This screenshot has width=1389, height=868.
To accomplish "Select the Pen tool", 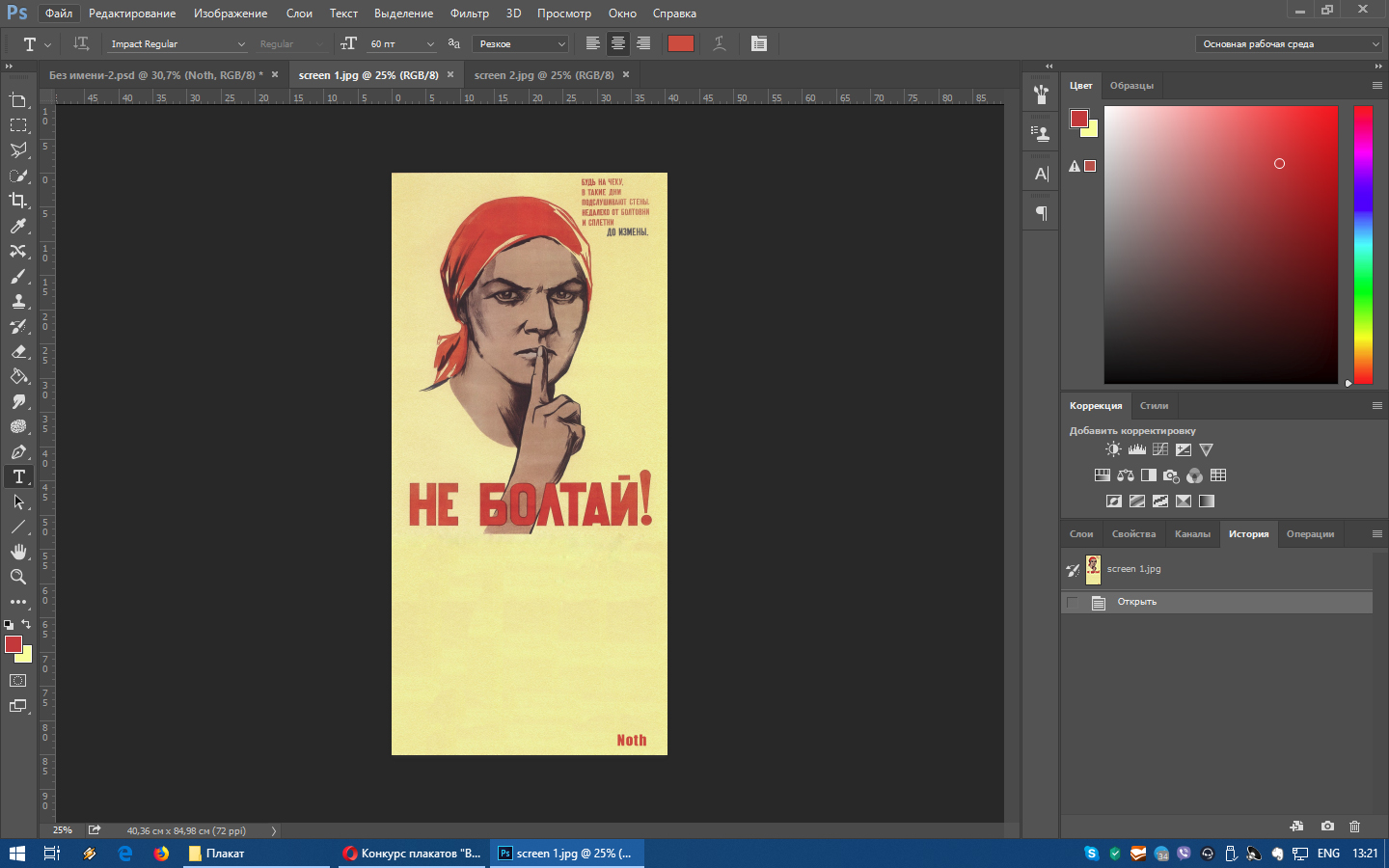I will coord(18,451).
